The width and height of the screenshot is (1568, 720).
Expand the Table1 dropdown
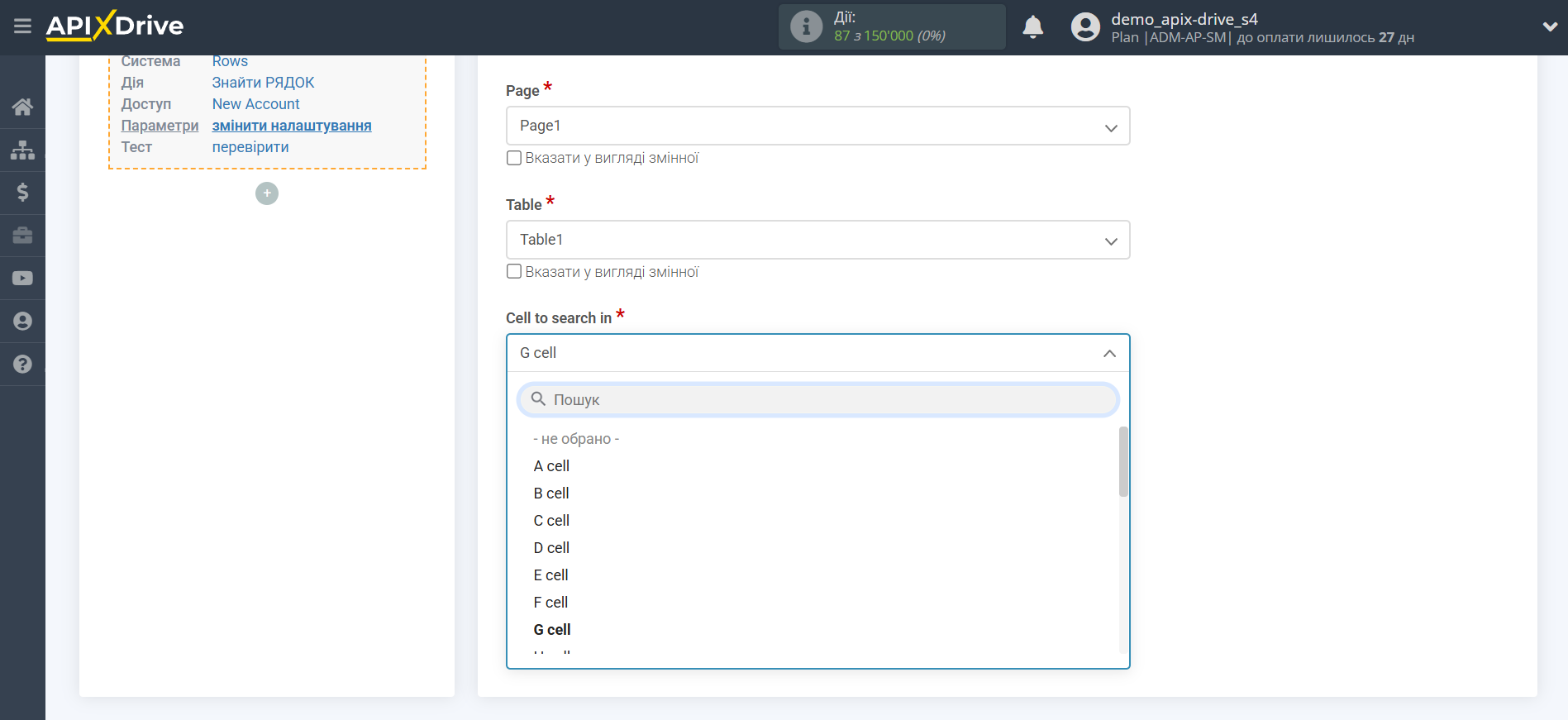click(817, 240)
